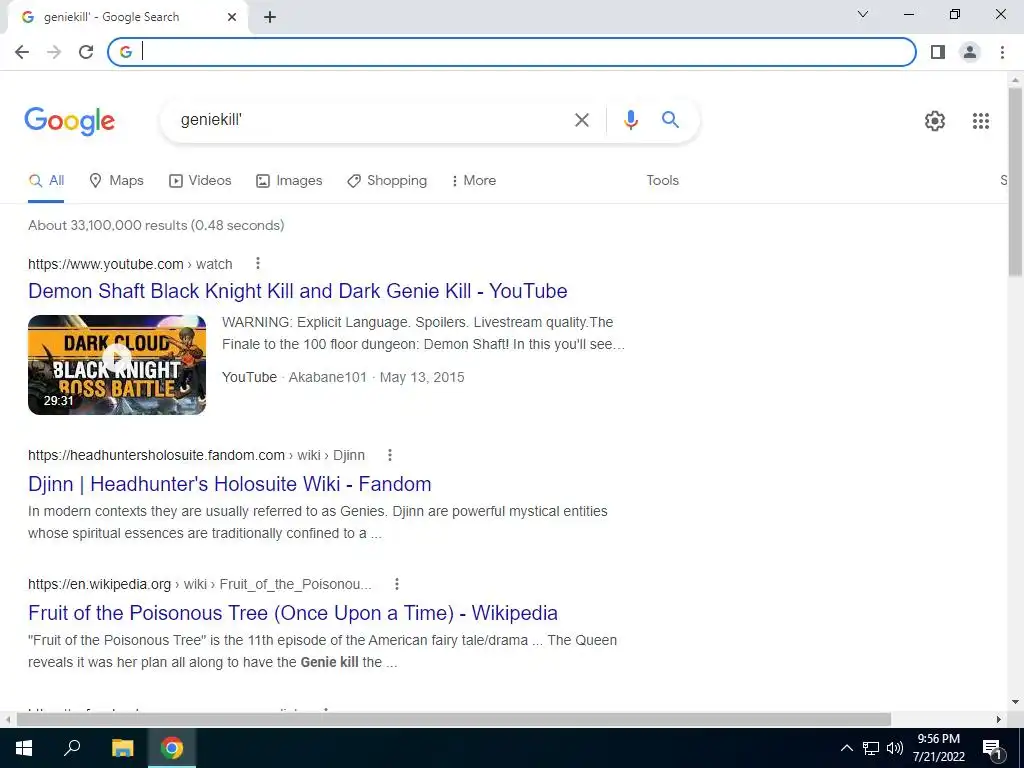Open options menu for headhuntersholosuite.fandom.com result
Viewport: 1024px width, 768px height.
pos(390,455)
